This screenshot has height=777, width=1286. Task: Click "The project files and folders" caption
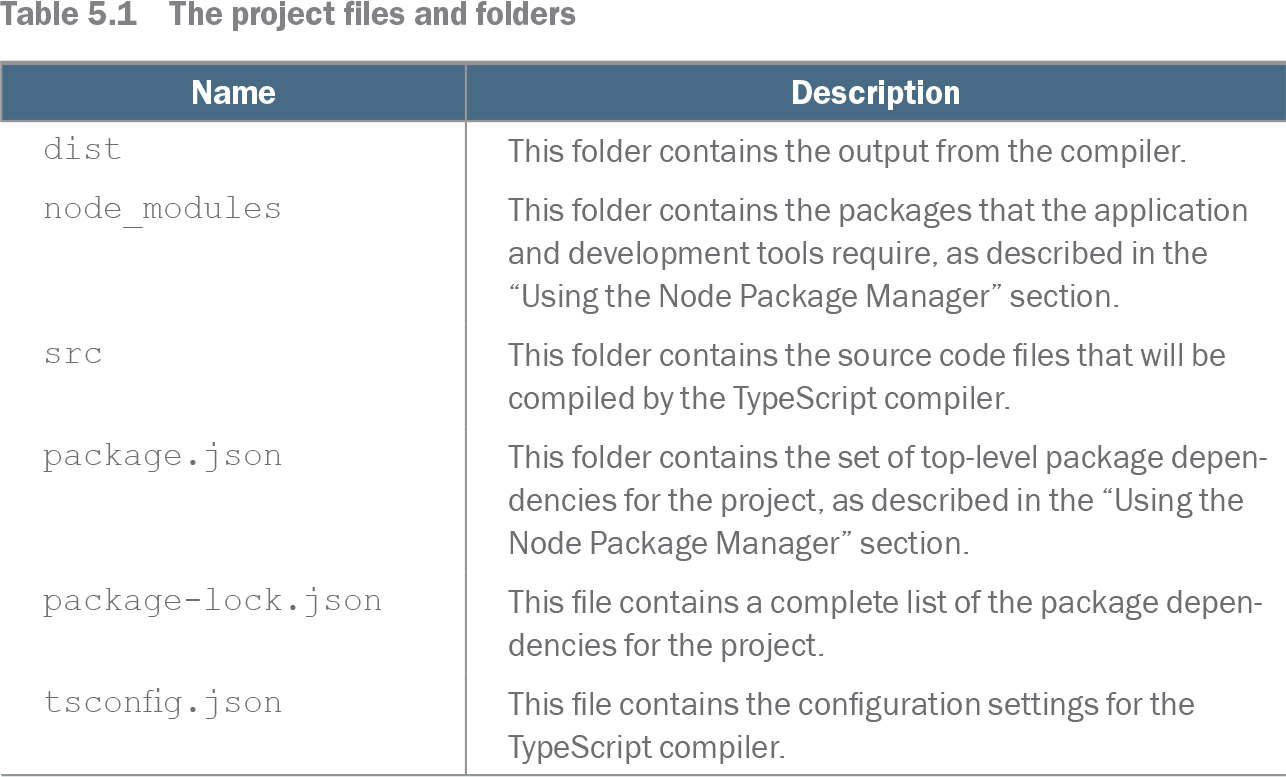pyautogui.click(x=372, y=15)
